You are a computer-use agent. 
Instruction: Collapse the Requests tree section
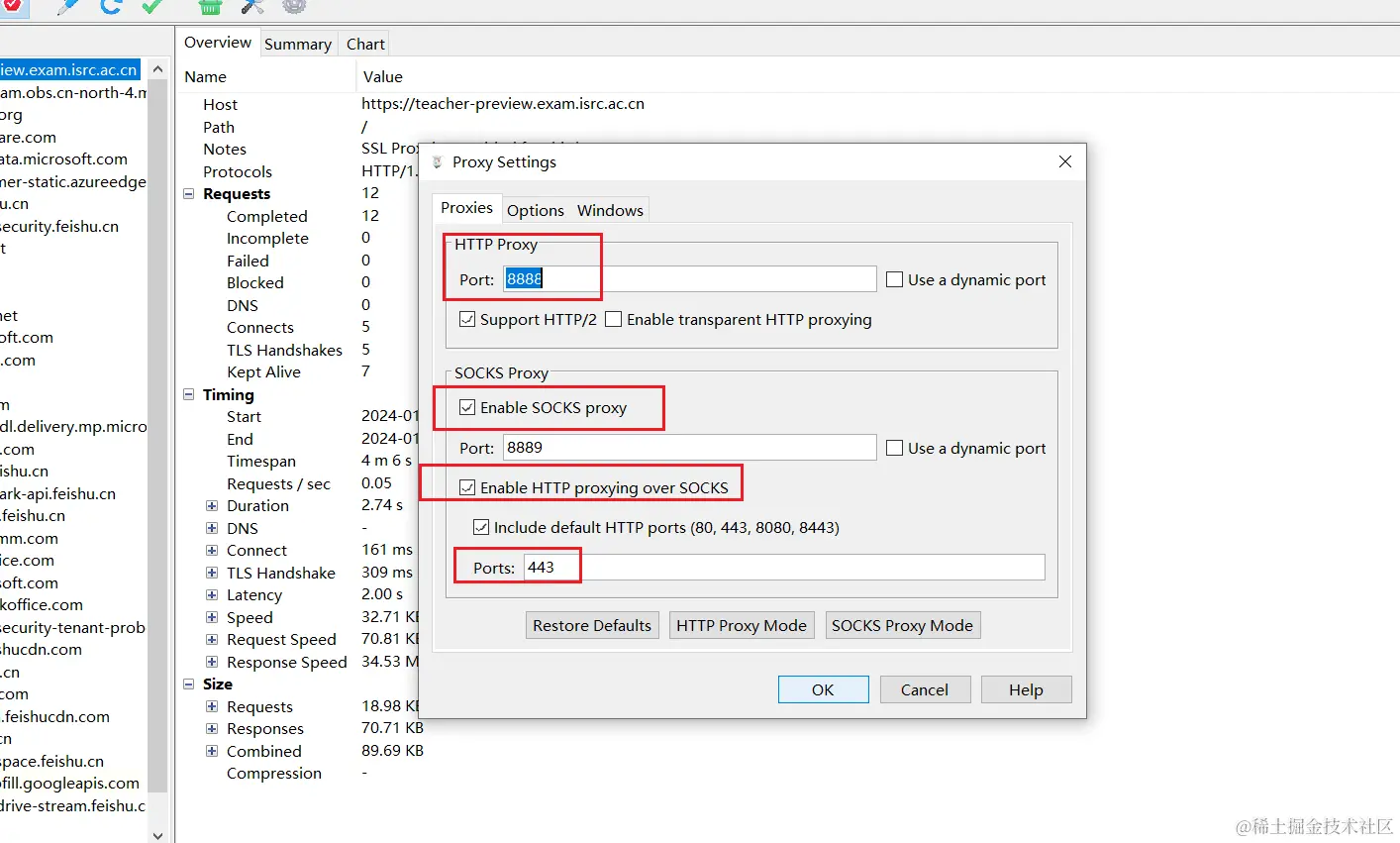pyautogui.click(x=189, y=194)
